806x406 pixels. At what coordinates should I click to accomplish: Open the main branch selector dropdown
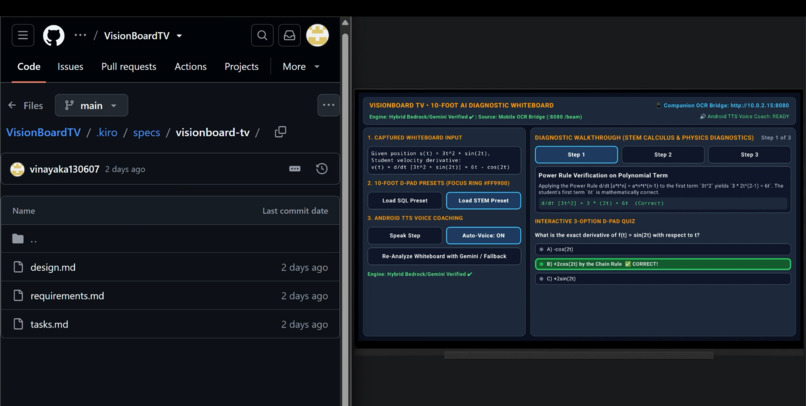[91, 105]
